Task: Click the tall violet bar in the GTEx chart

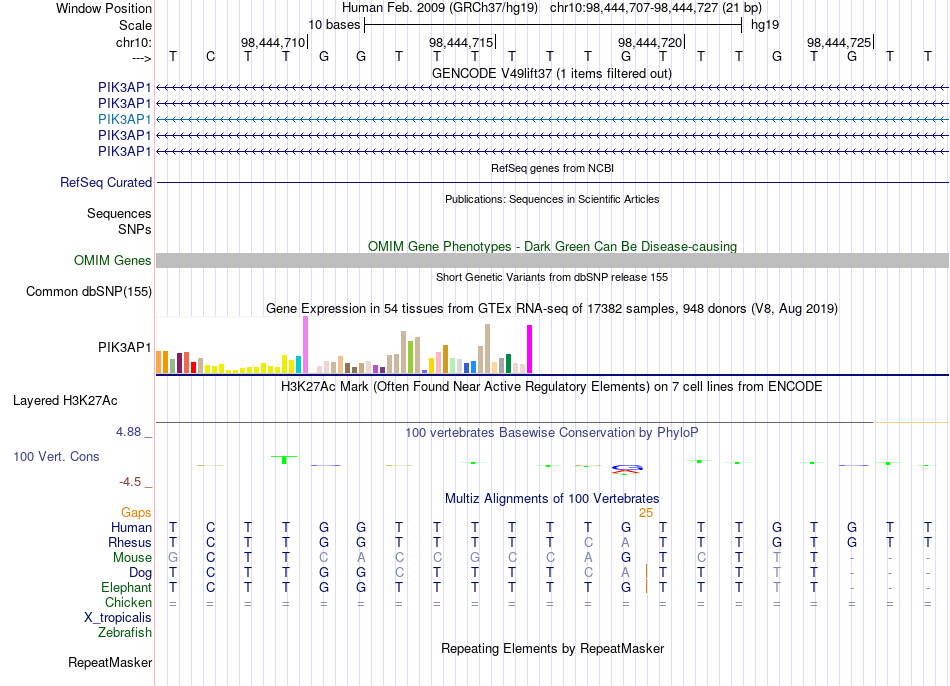Action: click(305, 344)
